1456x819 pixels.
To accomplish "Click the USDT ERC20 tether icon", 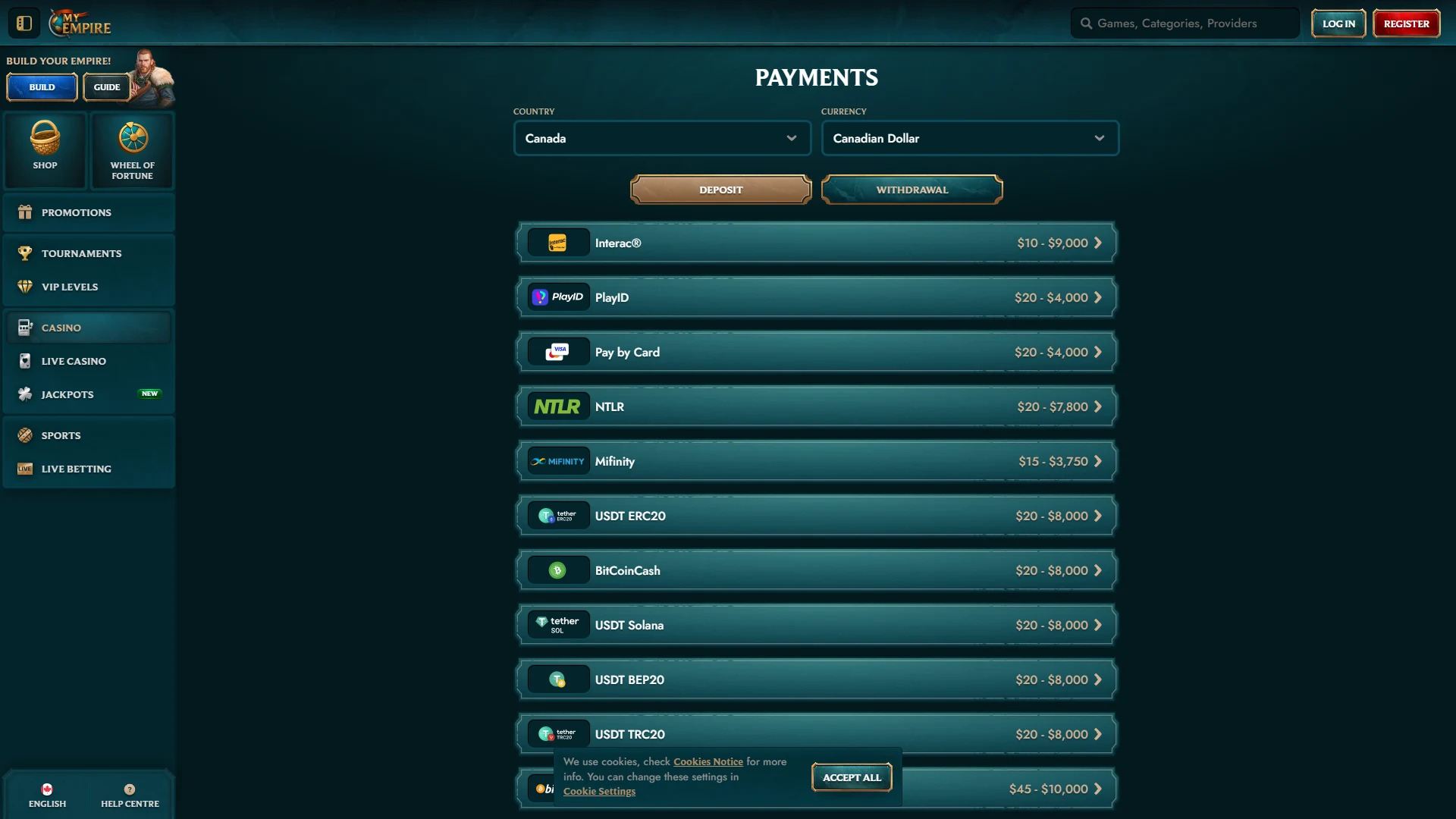I will click(x=557, y=516).
